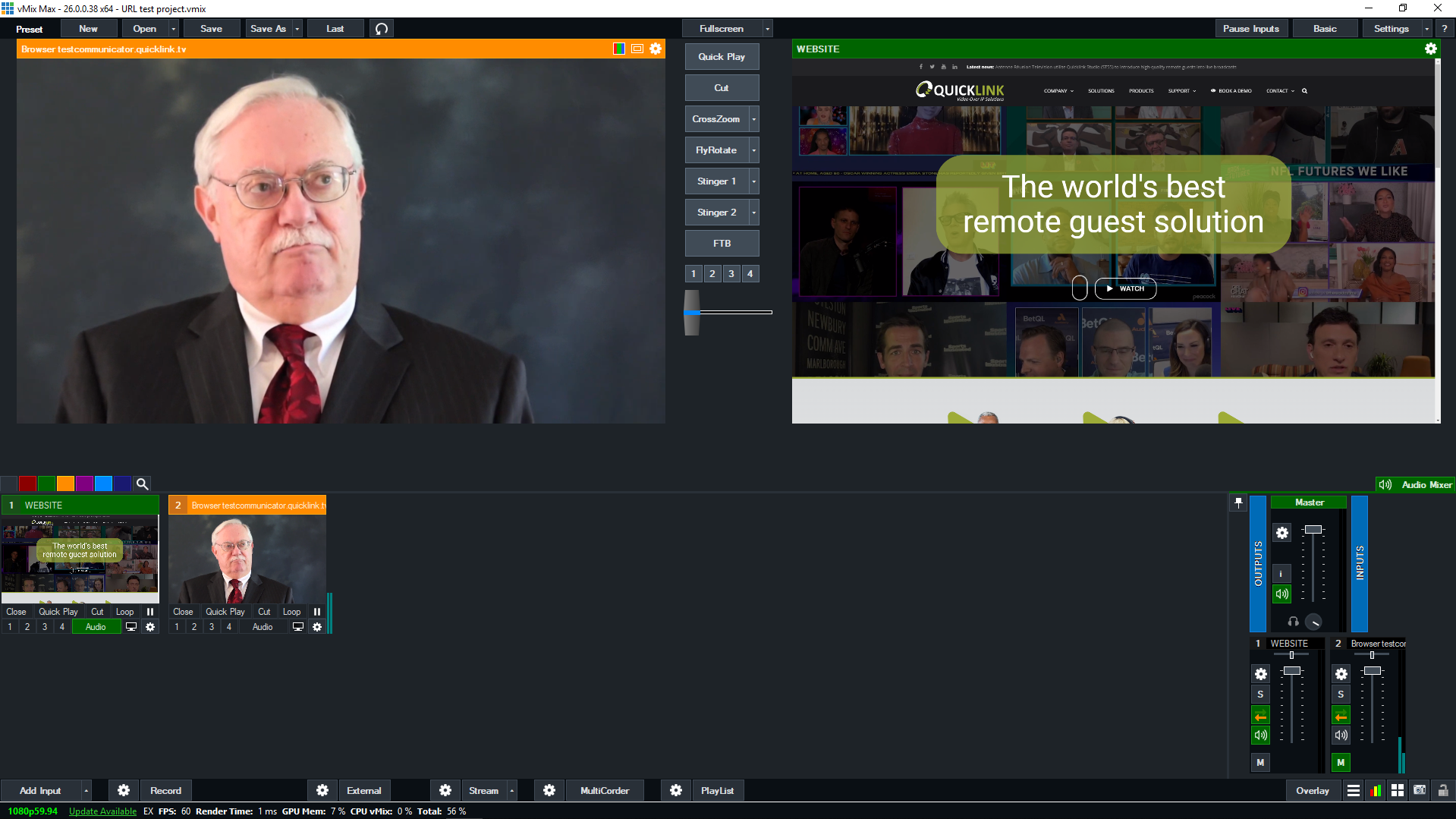Open PlayList settings gear

(676, 791)
